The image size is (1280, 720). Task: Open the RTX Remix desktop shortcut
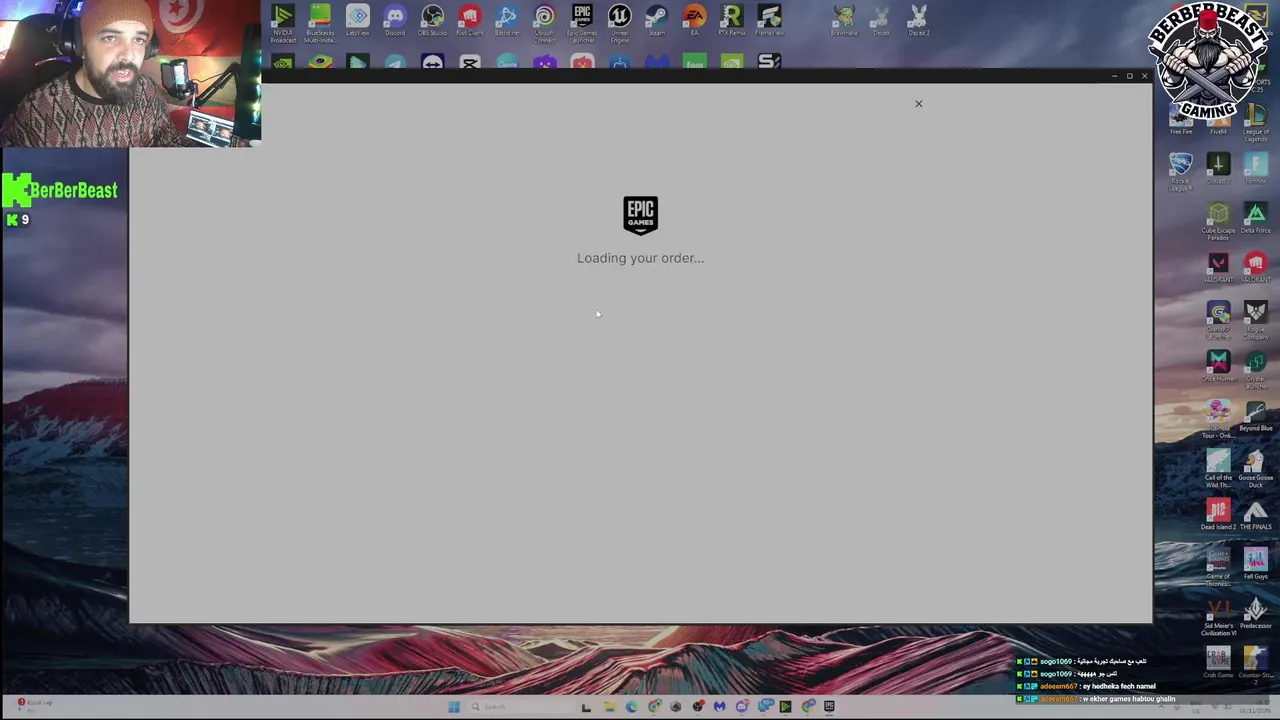click(x=732, y=20)
